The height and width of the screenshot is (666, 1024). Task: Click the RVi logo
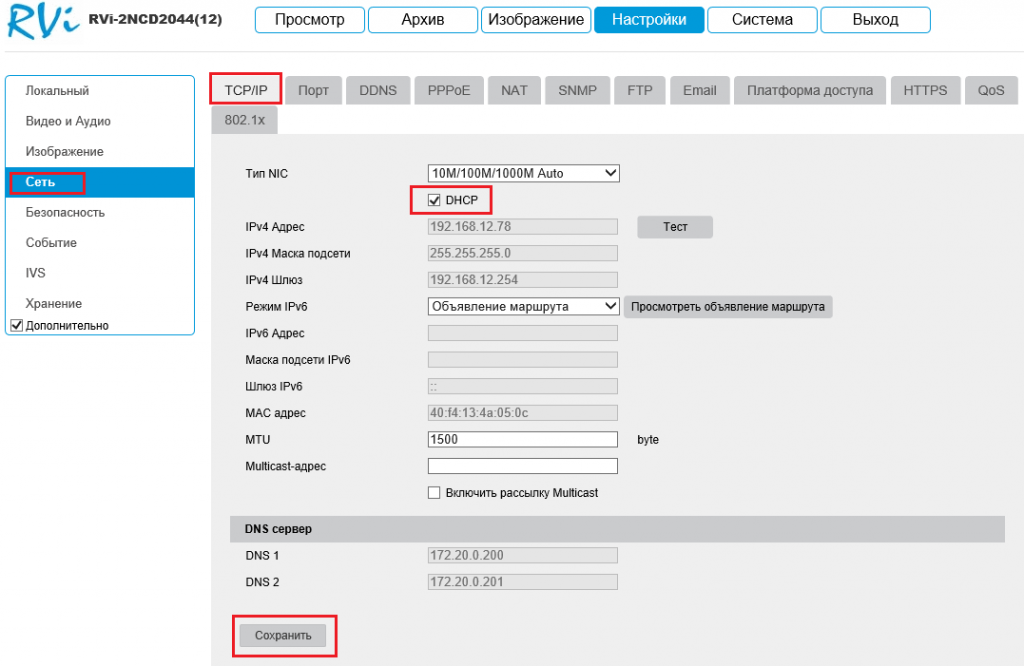[x=40, y=22]
